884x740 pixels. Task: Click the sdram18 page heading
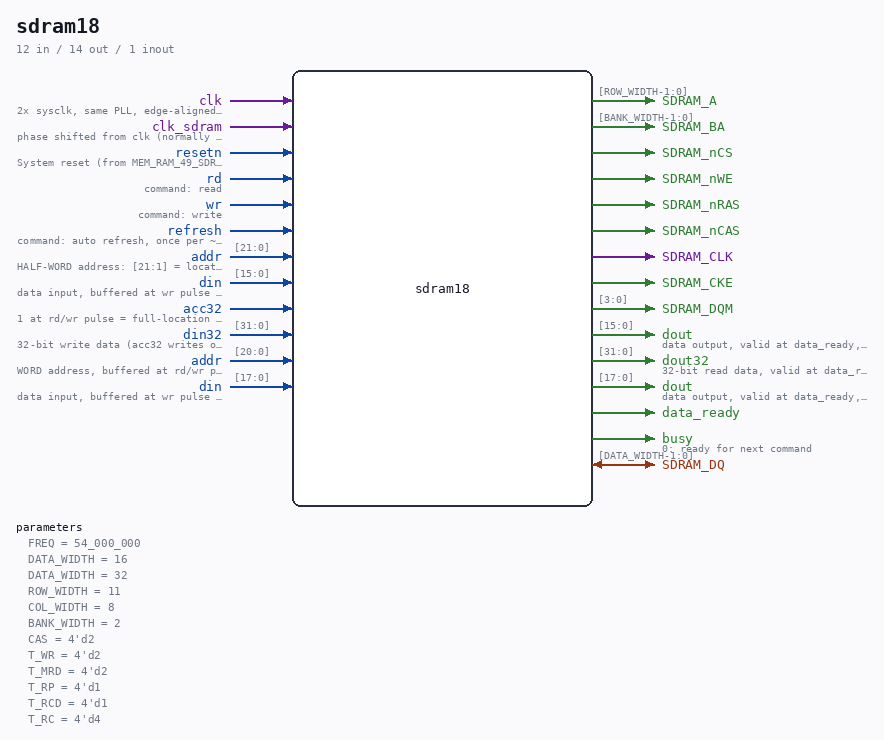58,26
